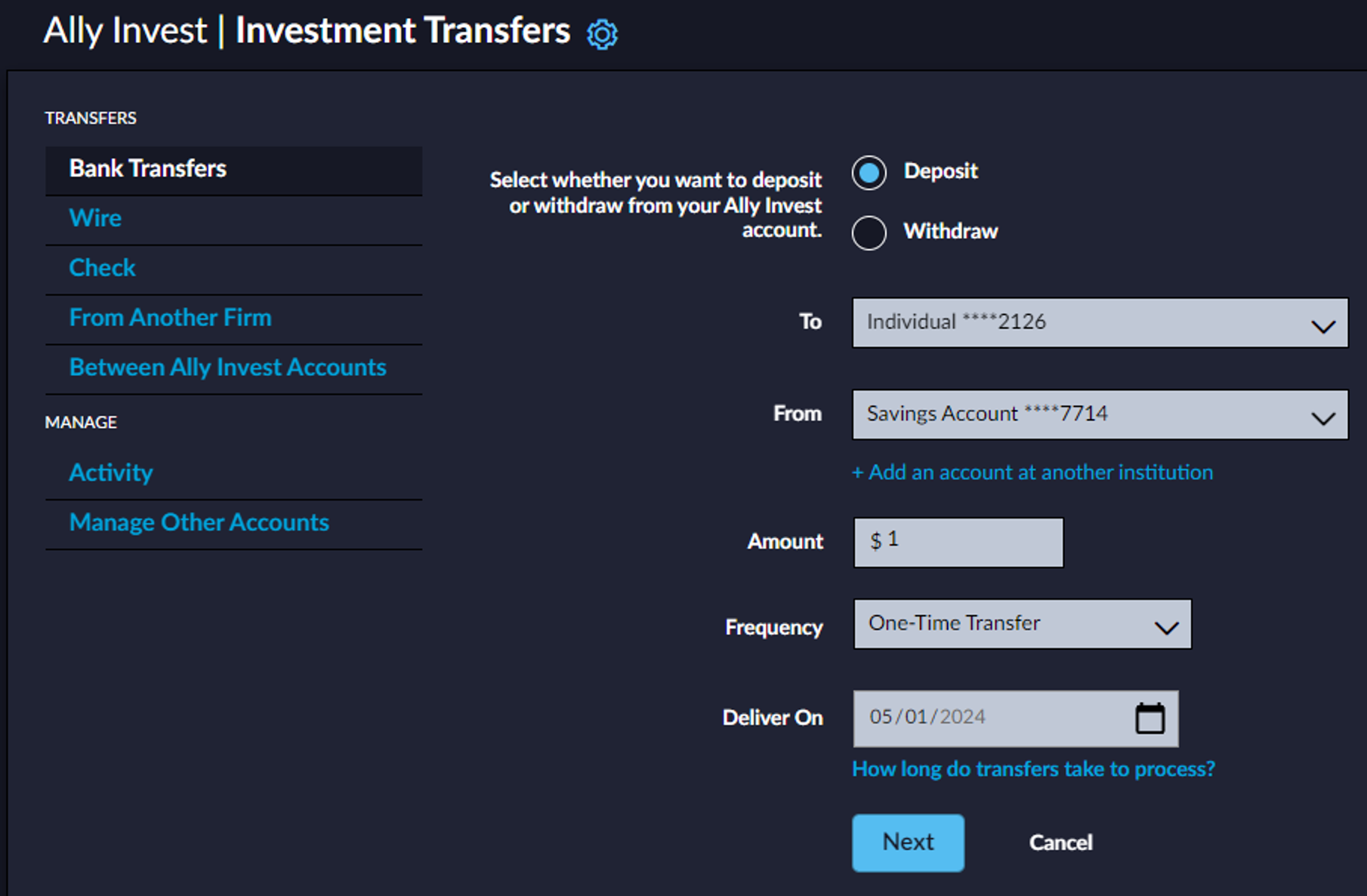This screenshot has width=1367, height=896.
Task: View the Activity page under Manage
Action: pyautogui.click(x=111, y=473)
